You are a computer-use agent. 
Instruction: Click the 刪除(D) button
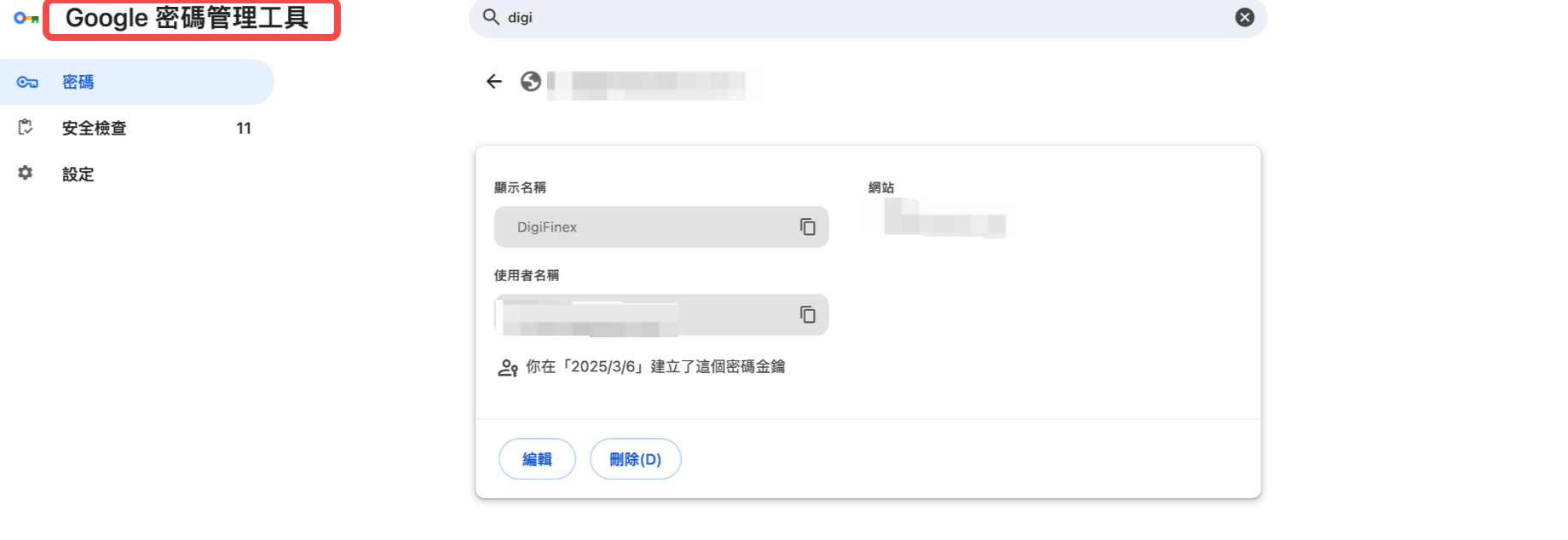[636, 459]
